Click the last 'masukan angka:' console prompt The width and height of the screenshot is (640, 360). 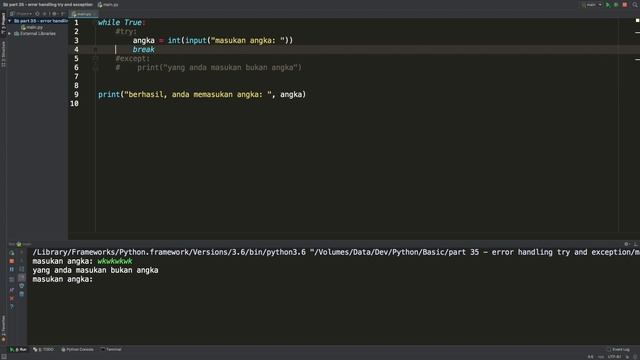pos(63,279)
